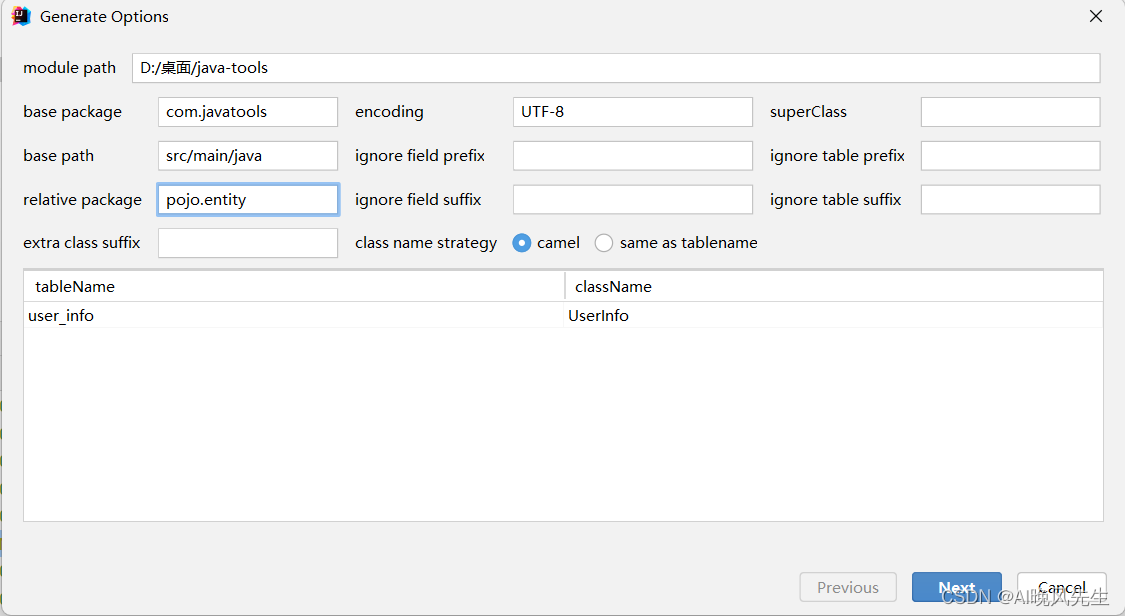Click the relative package text box
1125x616 pixels.
coord(247,200)
